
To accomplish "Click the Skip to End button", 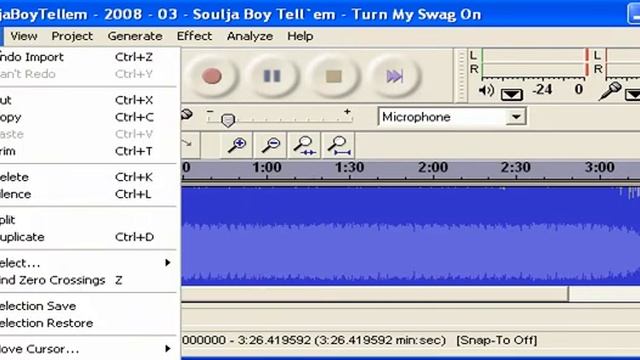I will [394, 76].
